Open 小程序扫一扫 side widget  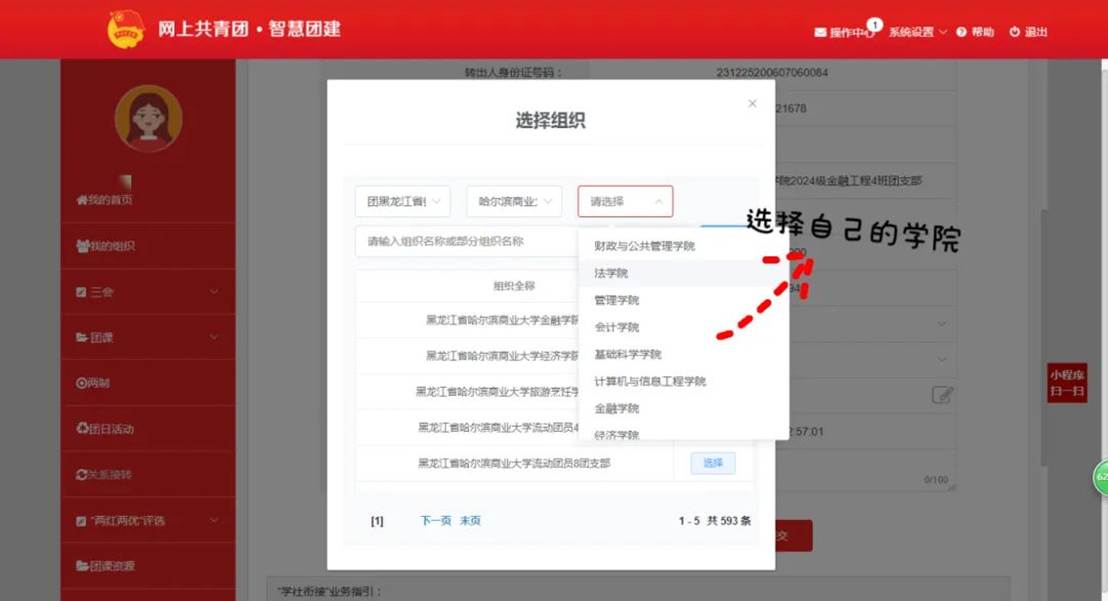pos(1066,382)
